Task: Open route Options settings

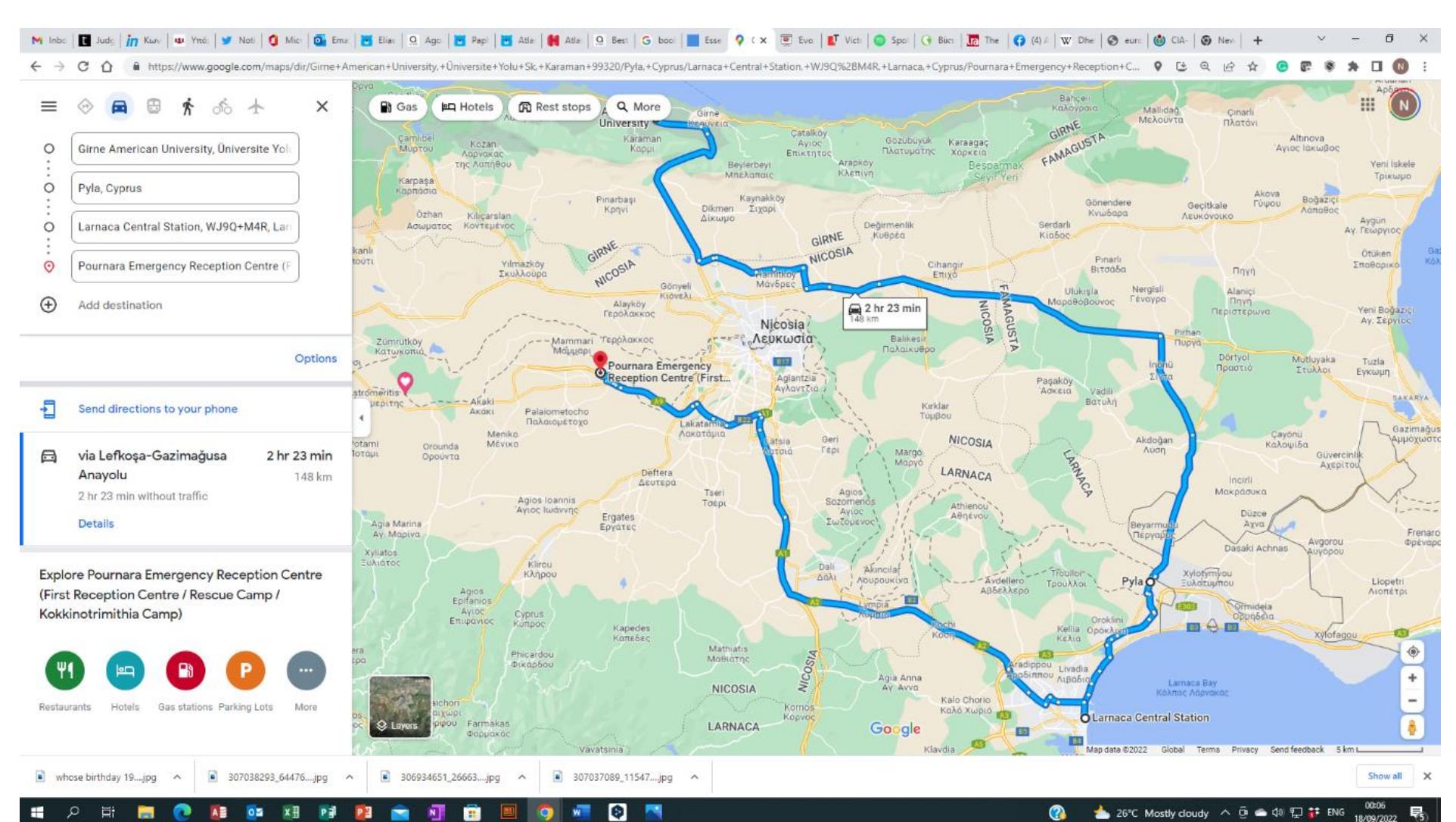Action: (x=316, y=358)
